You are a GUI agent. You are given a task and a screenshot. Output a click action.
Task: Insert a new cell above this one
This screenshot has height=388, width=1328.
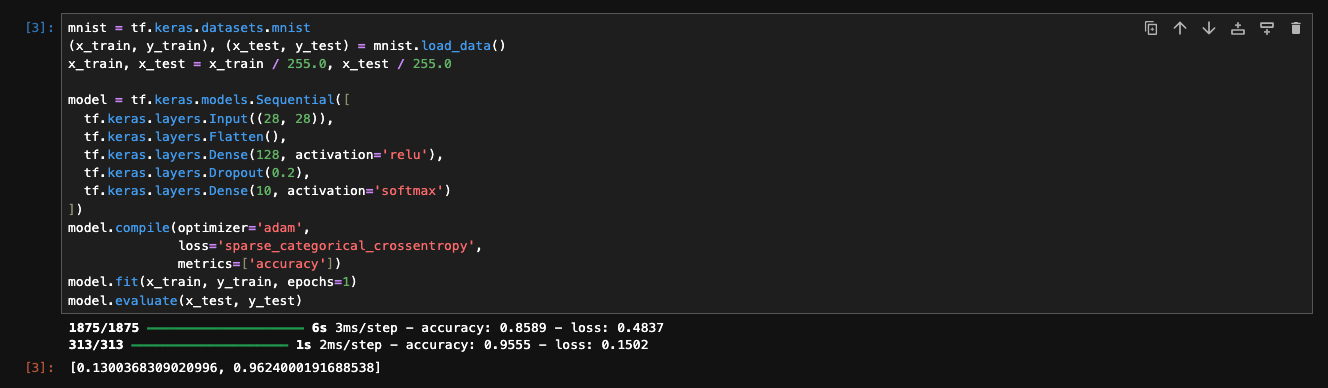[x=1238, y=28]
